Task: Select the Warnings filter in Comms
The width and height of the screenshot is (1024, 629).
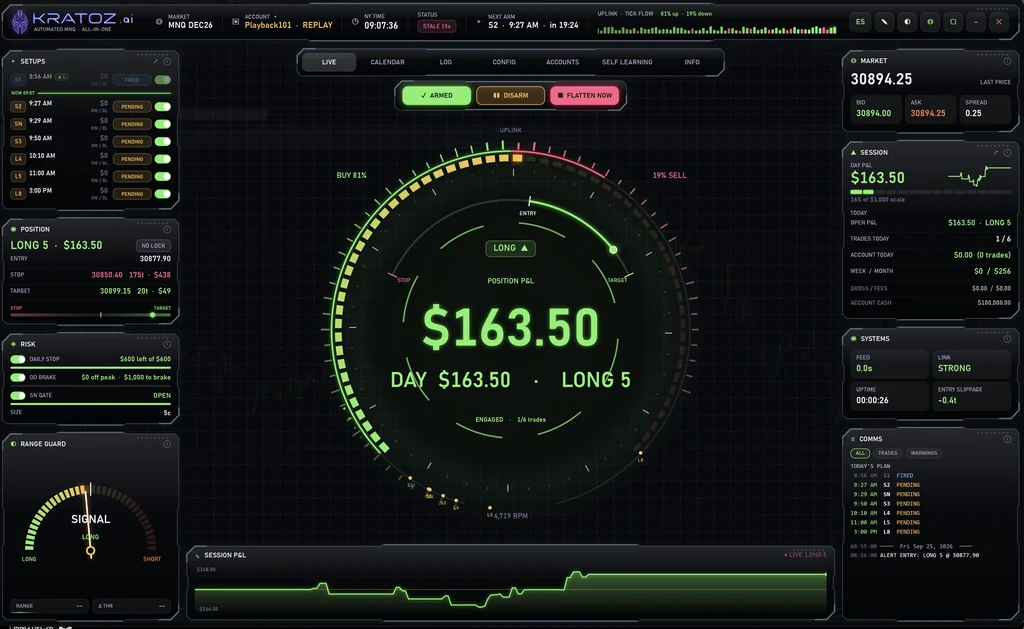Action: [x=923, y=453]
